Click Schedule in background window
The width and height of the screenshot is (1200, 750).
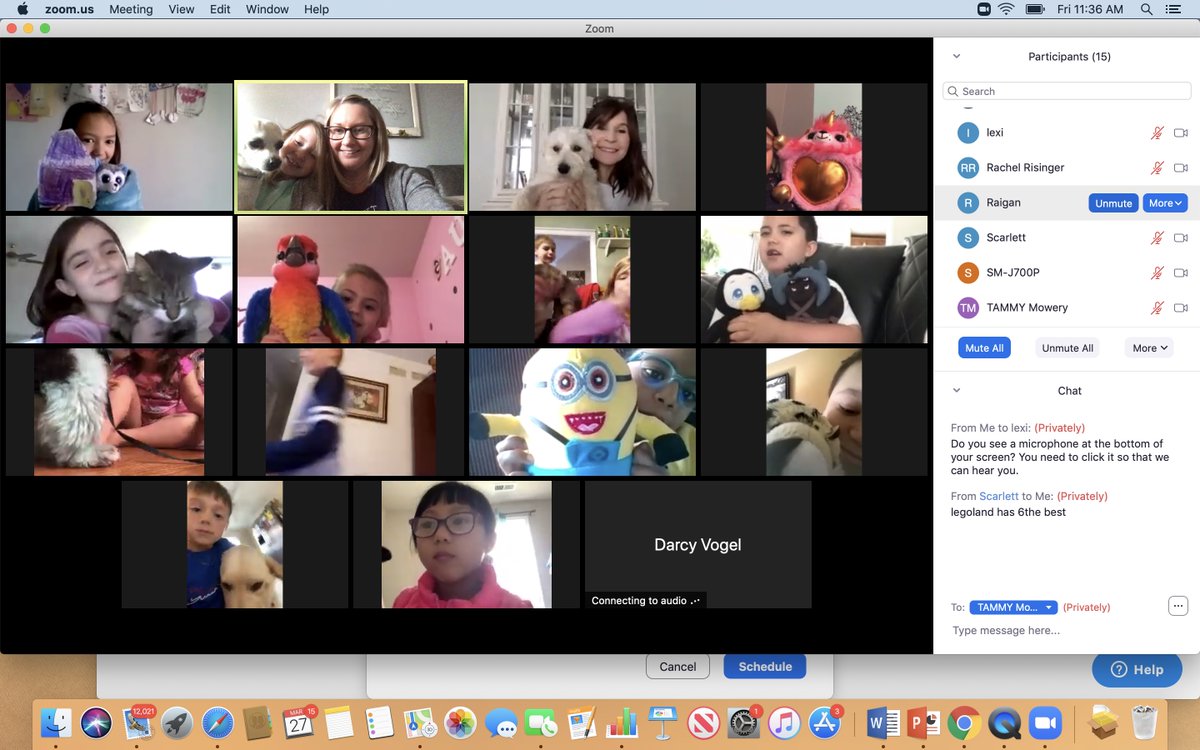[x=765, y=666]
